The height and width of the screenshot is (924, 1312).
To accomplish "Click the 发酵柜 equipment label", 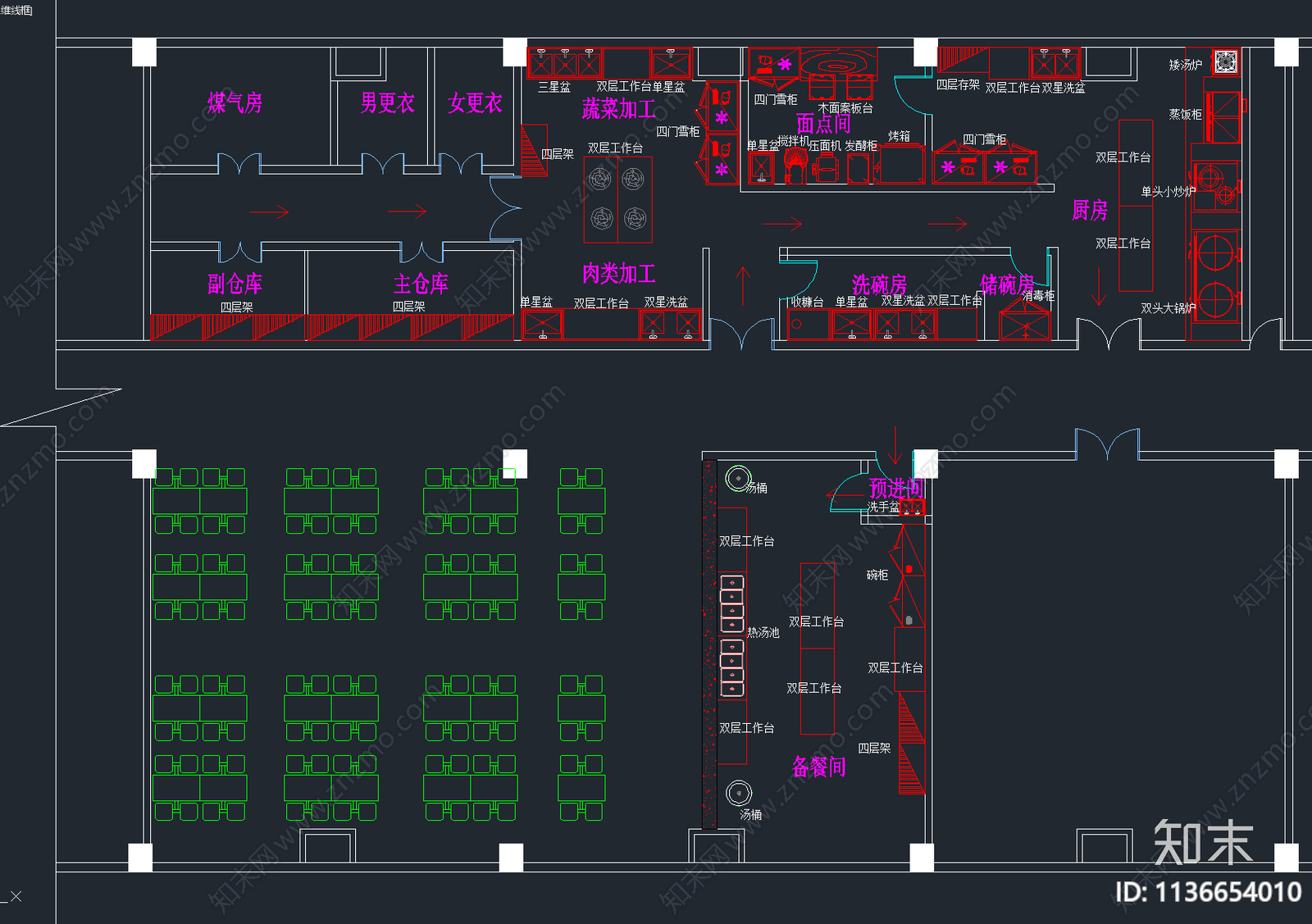I will pyautogui.click(x=861, y=146).
